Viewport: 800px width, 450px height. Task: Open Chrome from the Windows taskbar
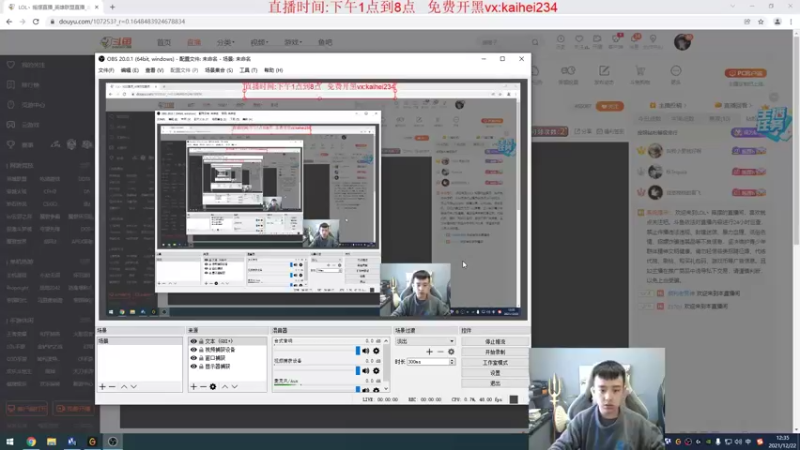coord(31,441)
